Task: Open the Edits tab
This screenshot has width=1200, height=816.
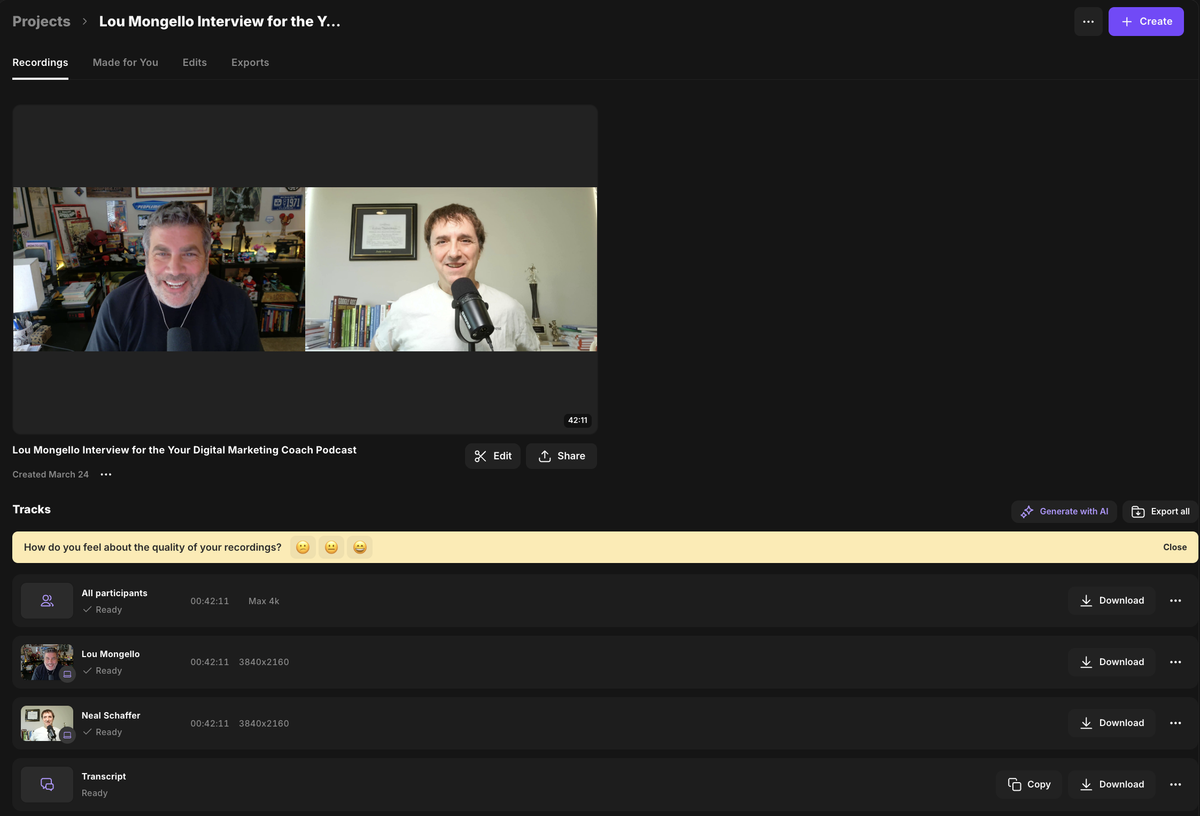Action: click(x=194, y=62)
